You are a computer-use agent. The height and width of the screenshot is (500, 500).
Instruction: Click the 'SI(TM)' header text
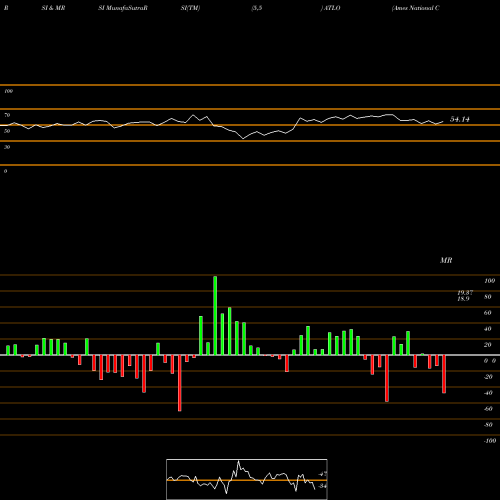[190, 8]
